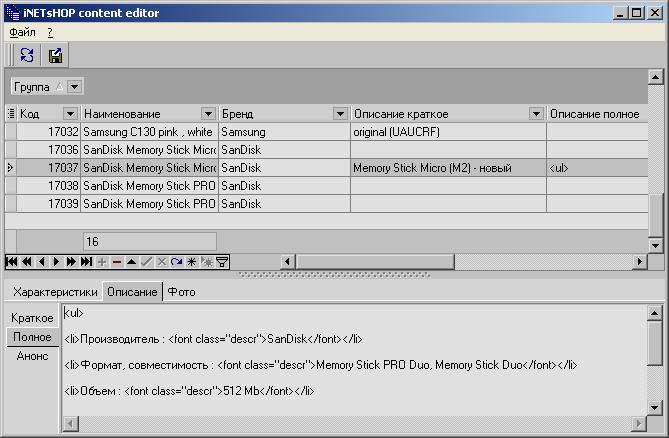Click the footer count field showing 16

tap(149, 241)
